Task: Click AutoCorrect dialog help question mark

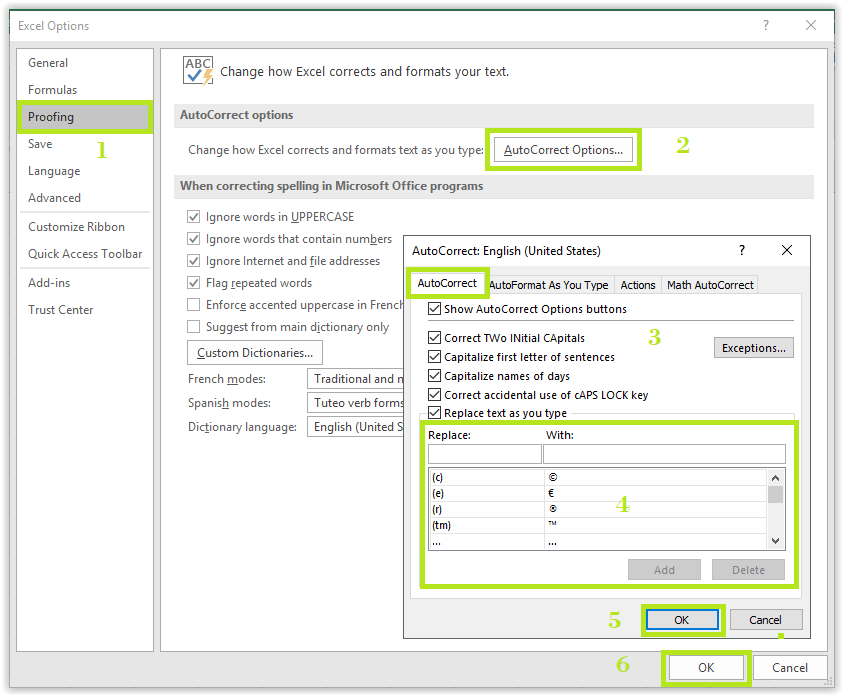Action: 742,250
